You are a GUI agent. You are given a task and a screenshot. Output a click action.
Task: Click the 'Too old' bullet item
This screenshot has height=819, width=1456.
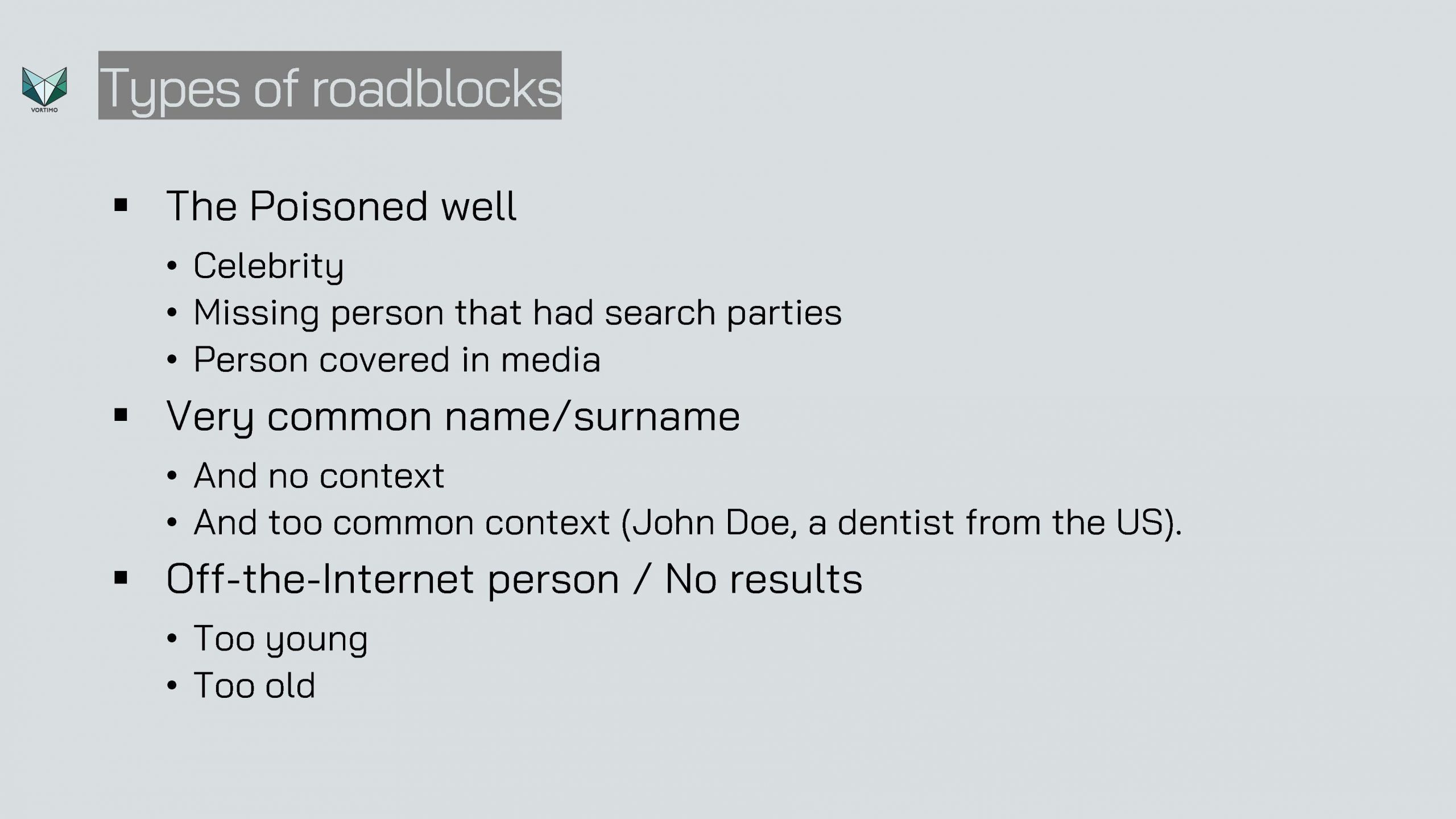click(x=254, y=685)
